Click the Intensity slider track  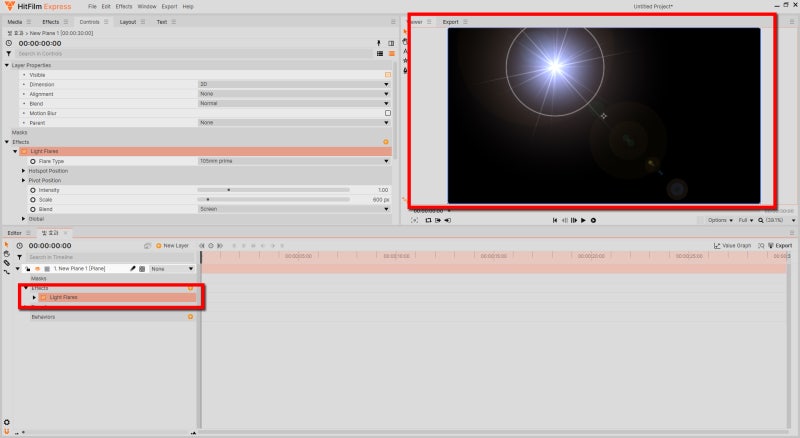pos(273,190)
